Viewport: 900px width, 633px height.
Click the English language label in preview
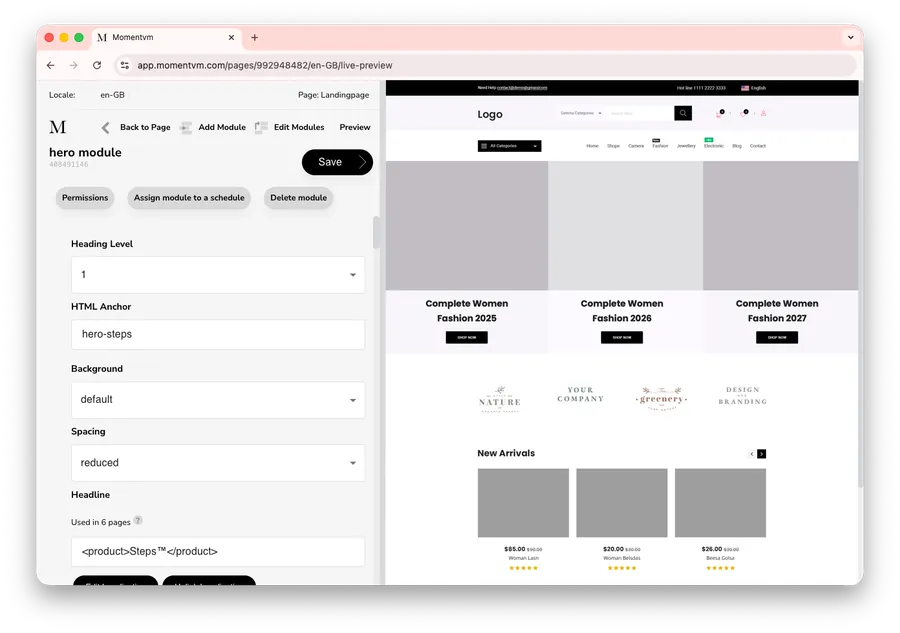click(758, 88)
